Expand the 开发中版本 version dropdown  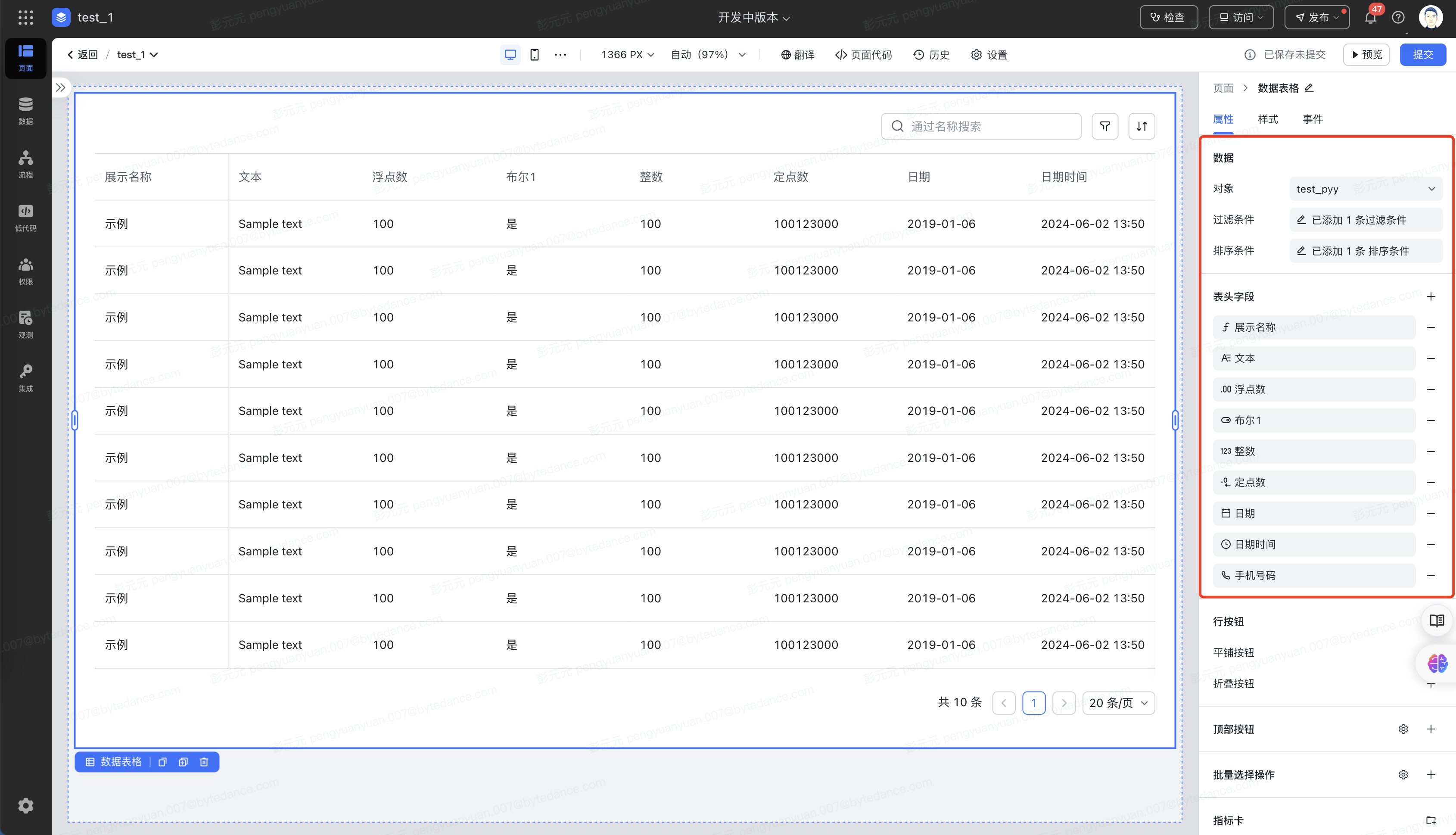click(x=753, y=18)
